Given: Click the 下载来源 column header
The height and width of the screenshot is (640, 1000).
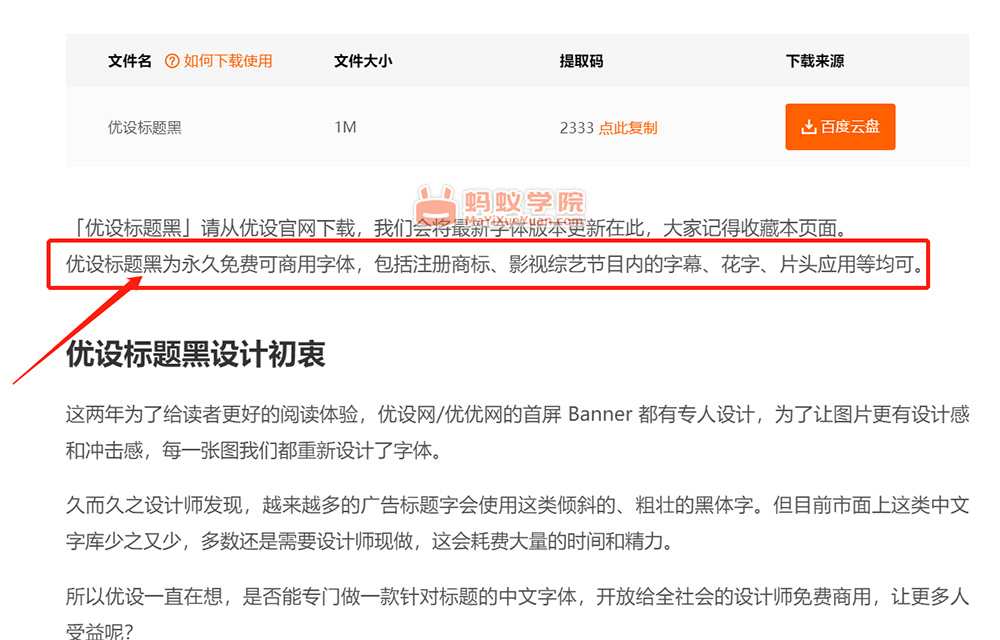Looking at the screenshot, I should (815, 61).
